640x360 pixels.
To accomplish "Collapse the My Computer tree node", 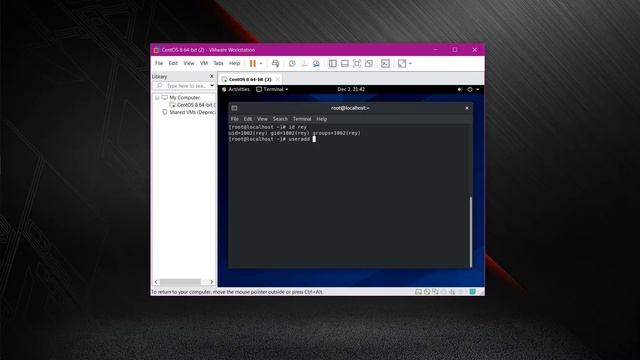I will point(157,98).
